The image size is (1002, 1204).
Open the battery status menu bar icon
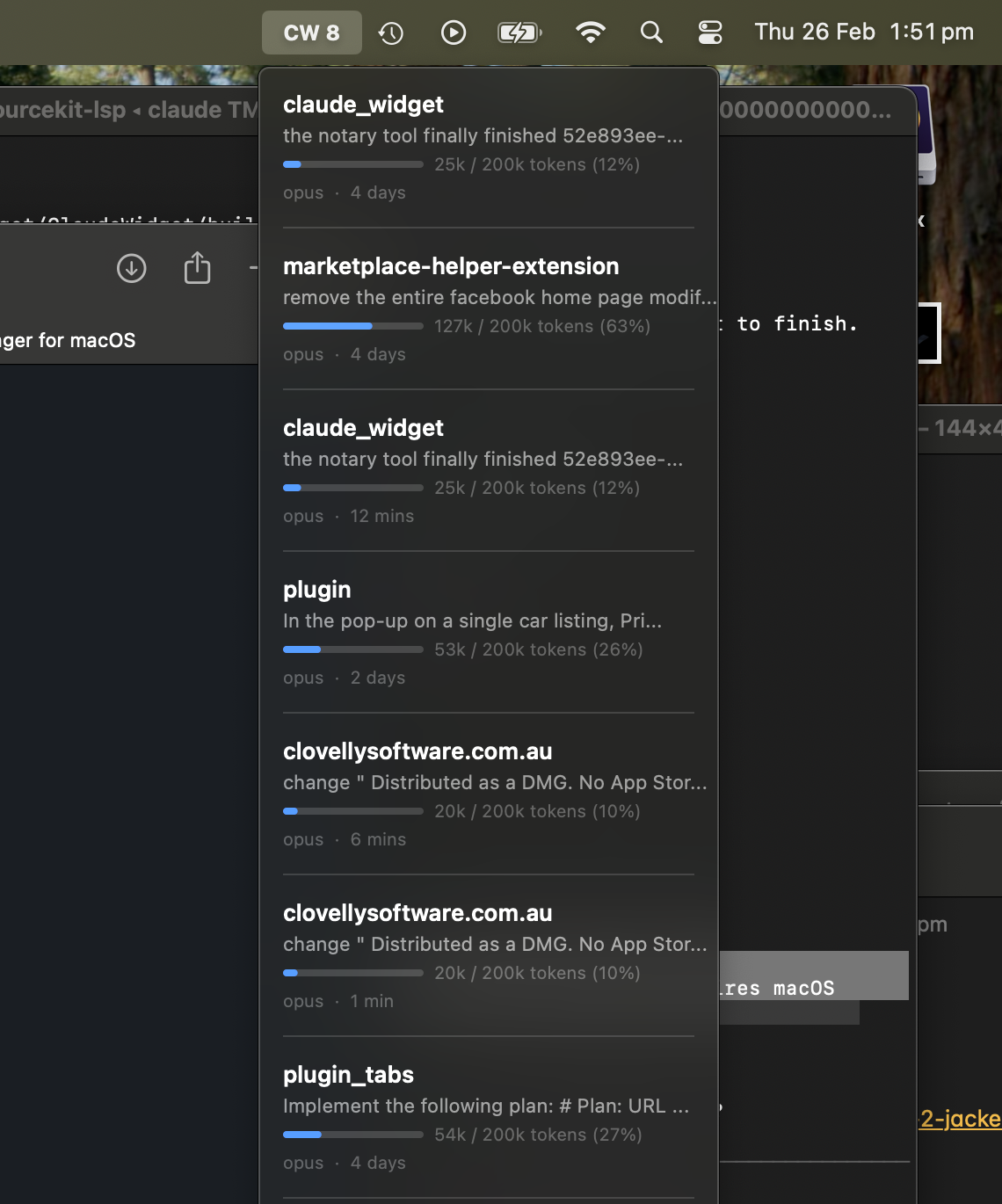click(x=519, y=32)
